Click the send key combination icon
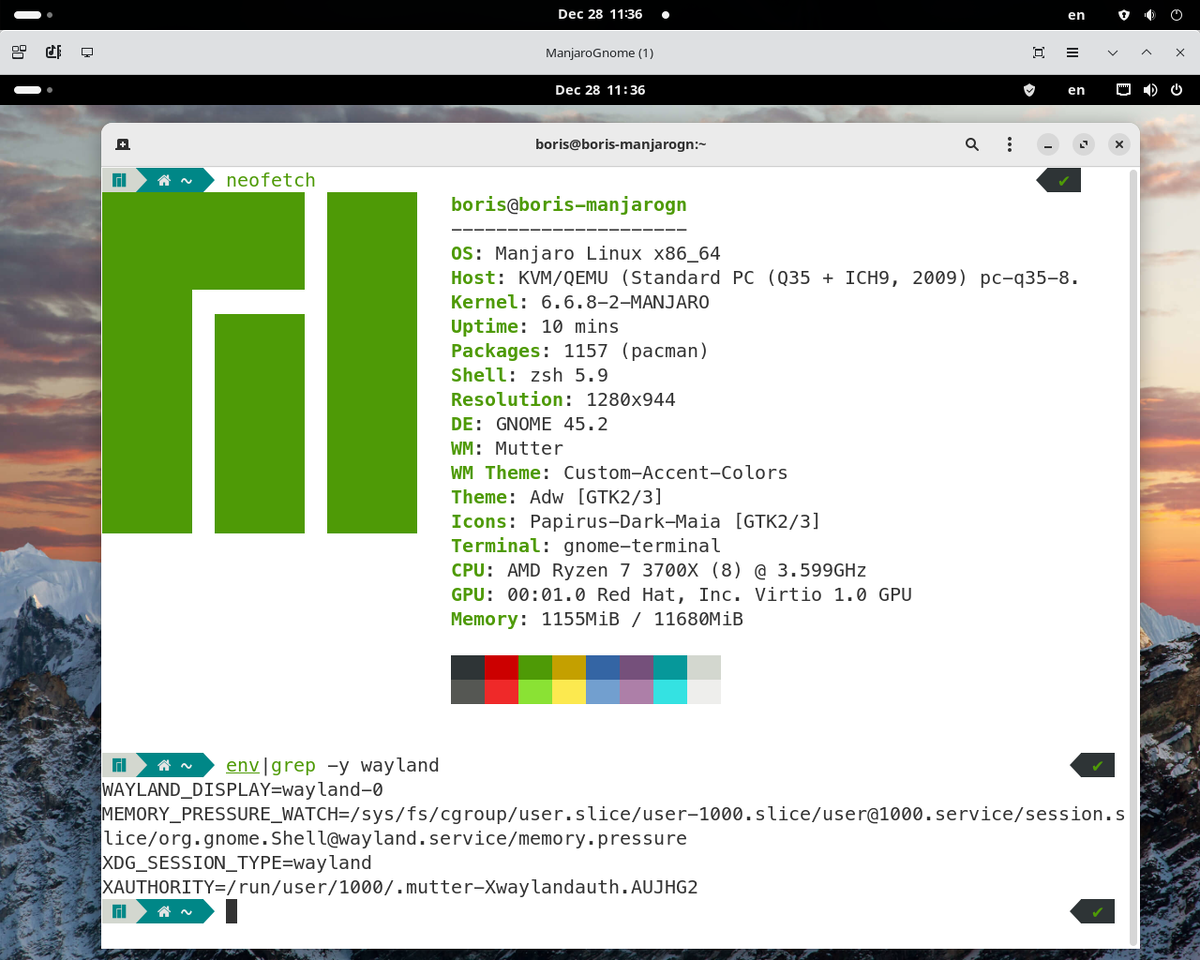This screenshot has height=960, width=1200. 53,51
